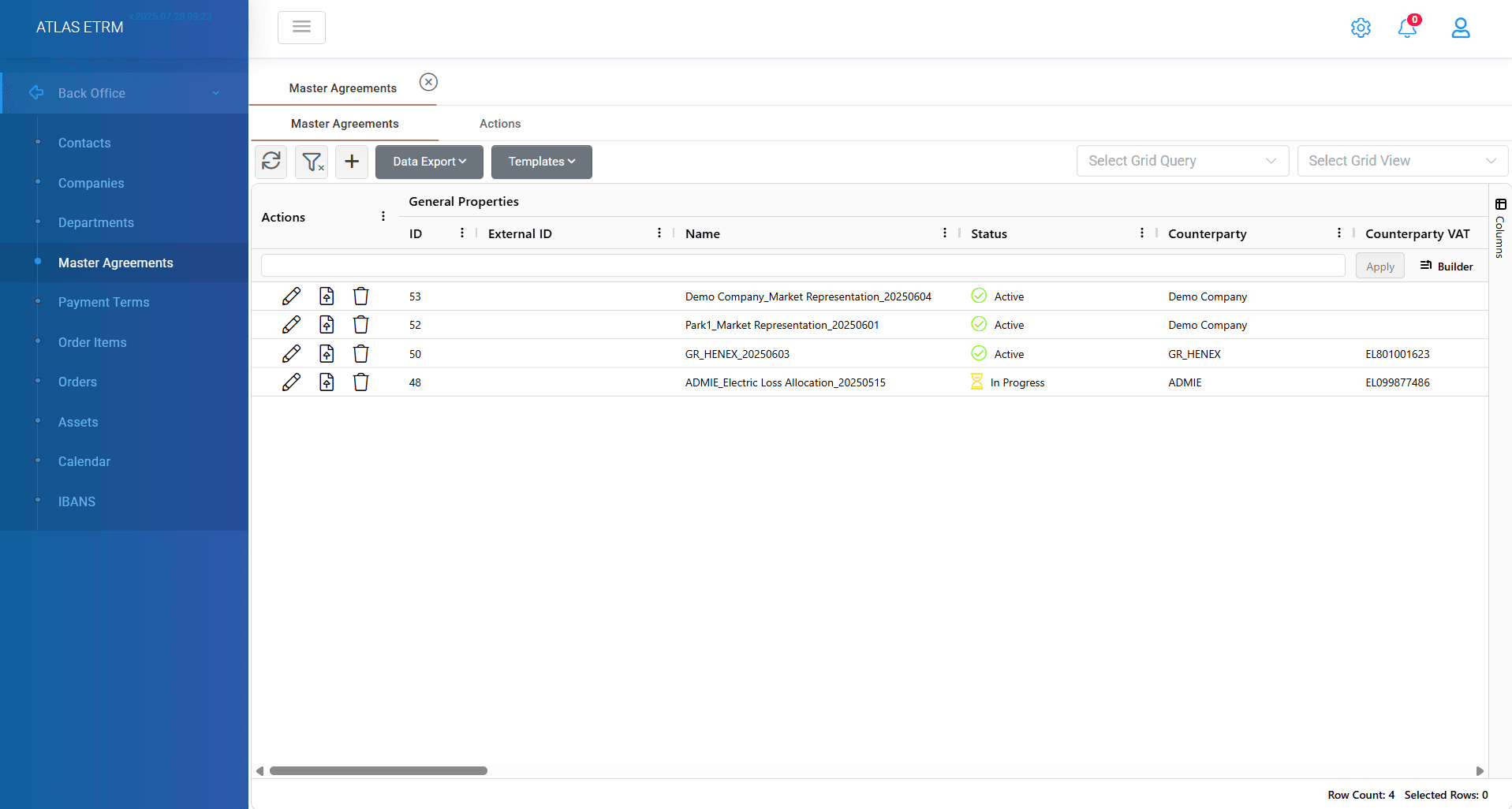Viewport: 1512px width, 809px height.
Task: Open notifications bell icon
Action: point(1408,28)
